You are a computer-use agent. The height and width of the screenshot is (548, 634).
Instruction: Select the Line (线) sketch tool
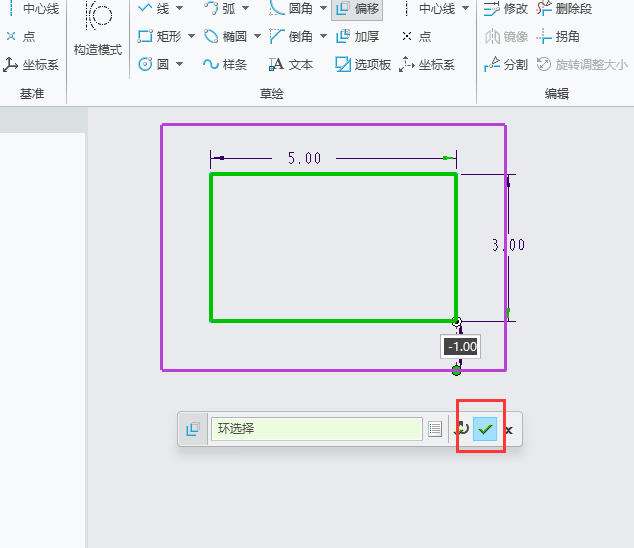[x=154, y=8]
